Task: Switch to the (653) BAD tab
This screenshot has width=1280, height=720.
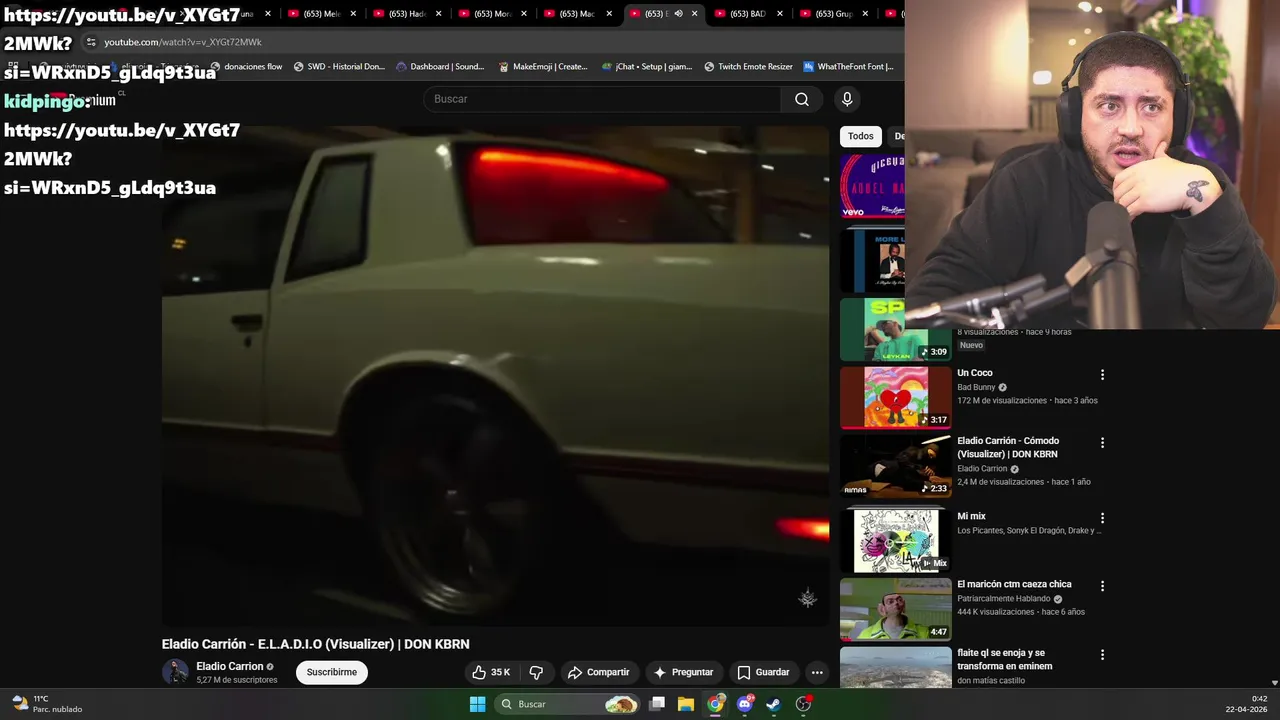Action: [x=748, y=14]
